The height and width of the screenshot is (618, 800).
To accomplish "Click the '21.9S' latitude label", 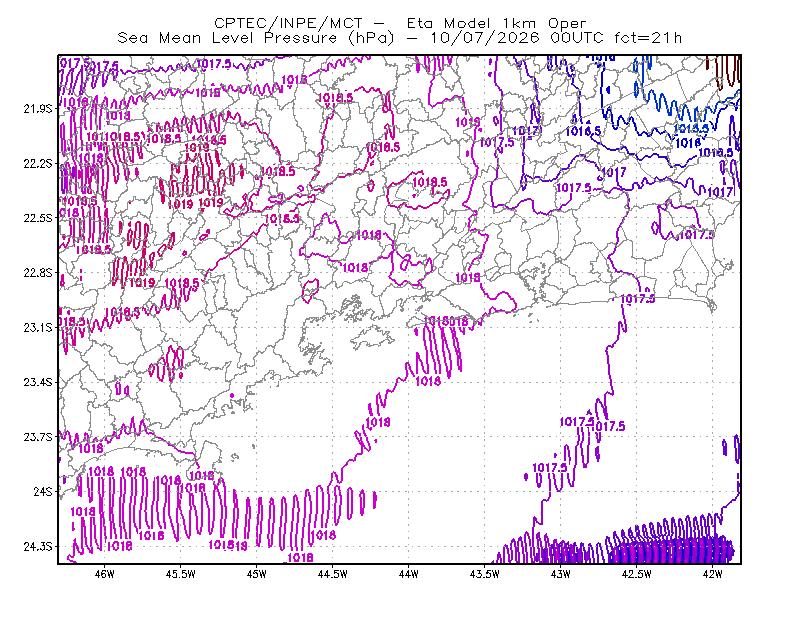I will pos(38,108).
